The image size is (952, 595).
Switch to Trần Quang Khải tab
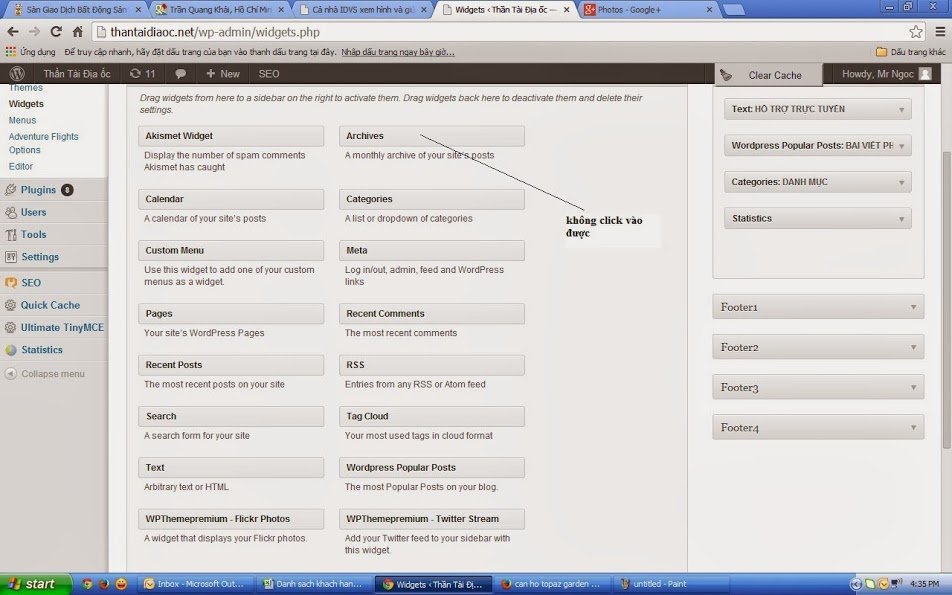[x=219, y=10]
